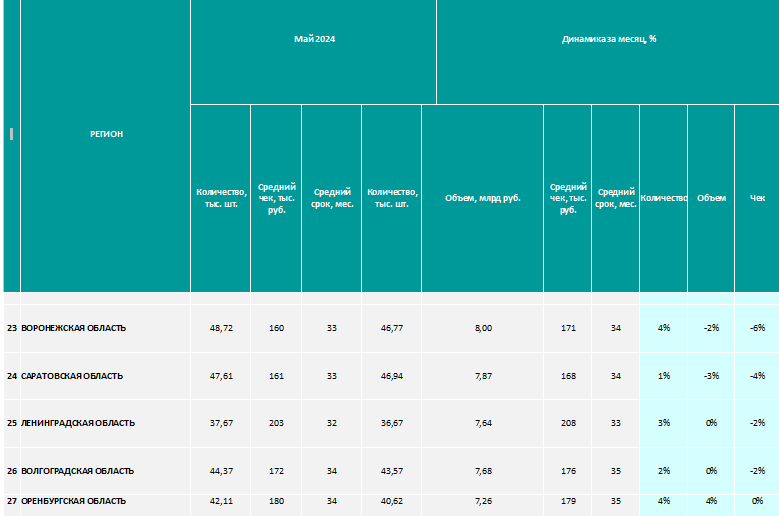Select the cell with value 37,67
The height and width of the screenshot is (516, 779).
tap(221, 423)
